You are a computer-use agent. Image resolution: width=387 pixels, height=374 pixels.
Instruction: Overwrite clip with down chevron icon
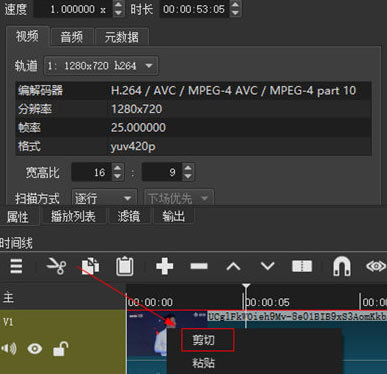[268, 266]
